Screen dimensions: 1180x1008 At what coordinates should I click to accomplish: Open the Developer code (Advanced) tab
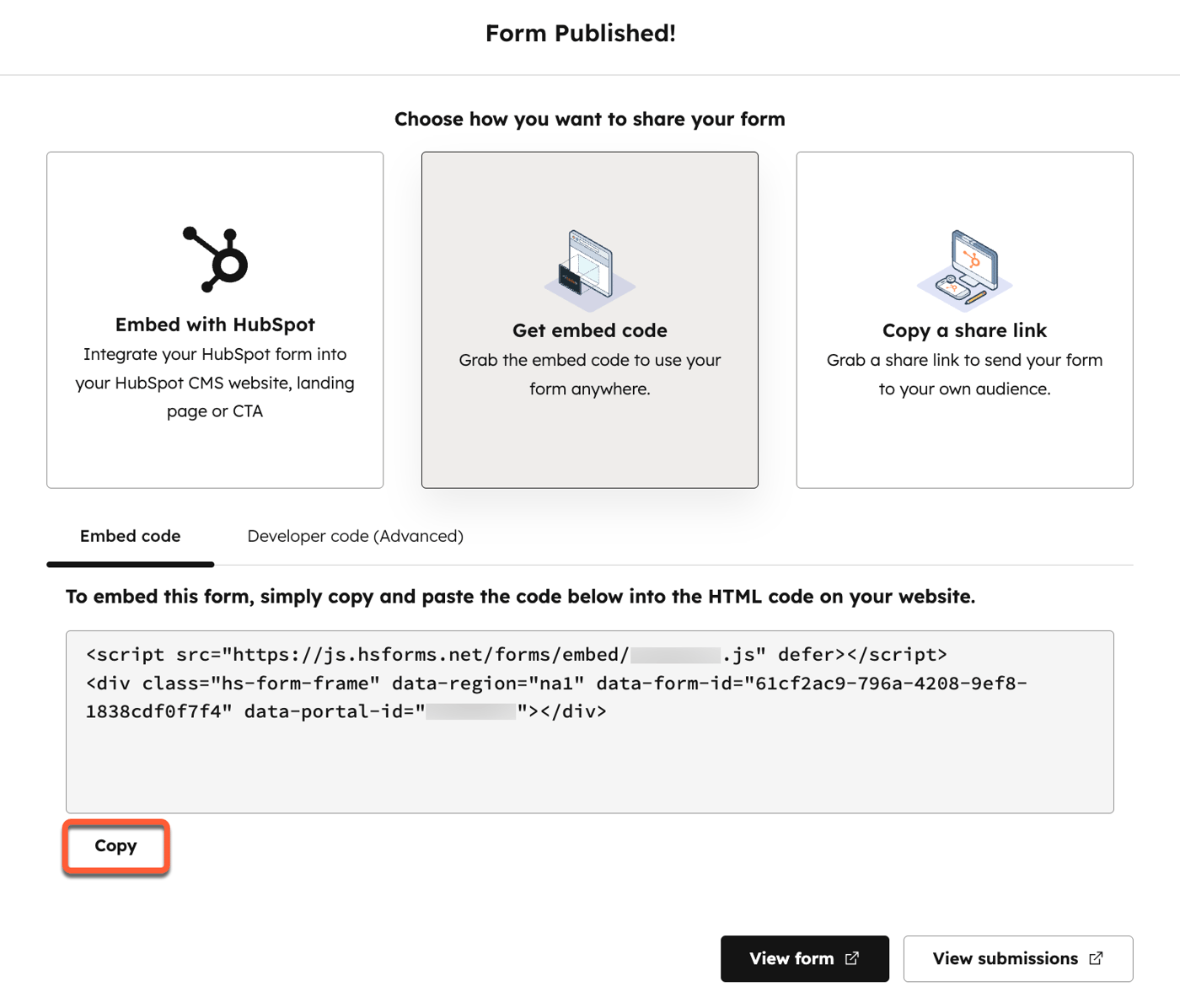click(x=354, y=536)
